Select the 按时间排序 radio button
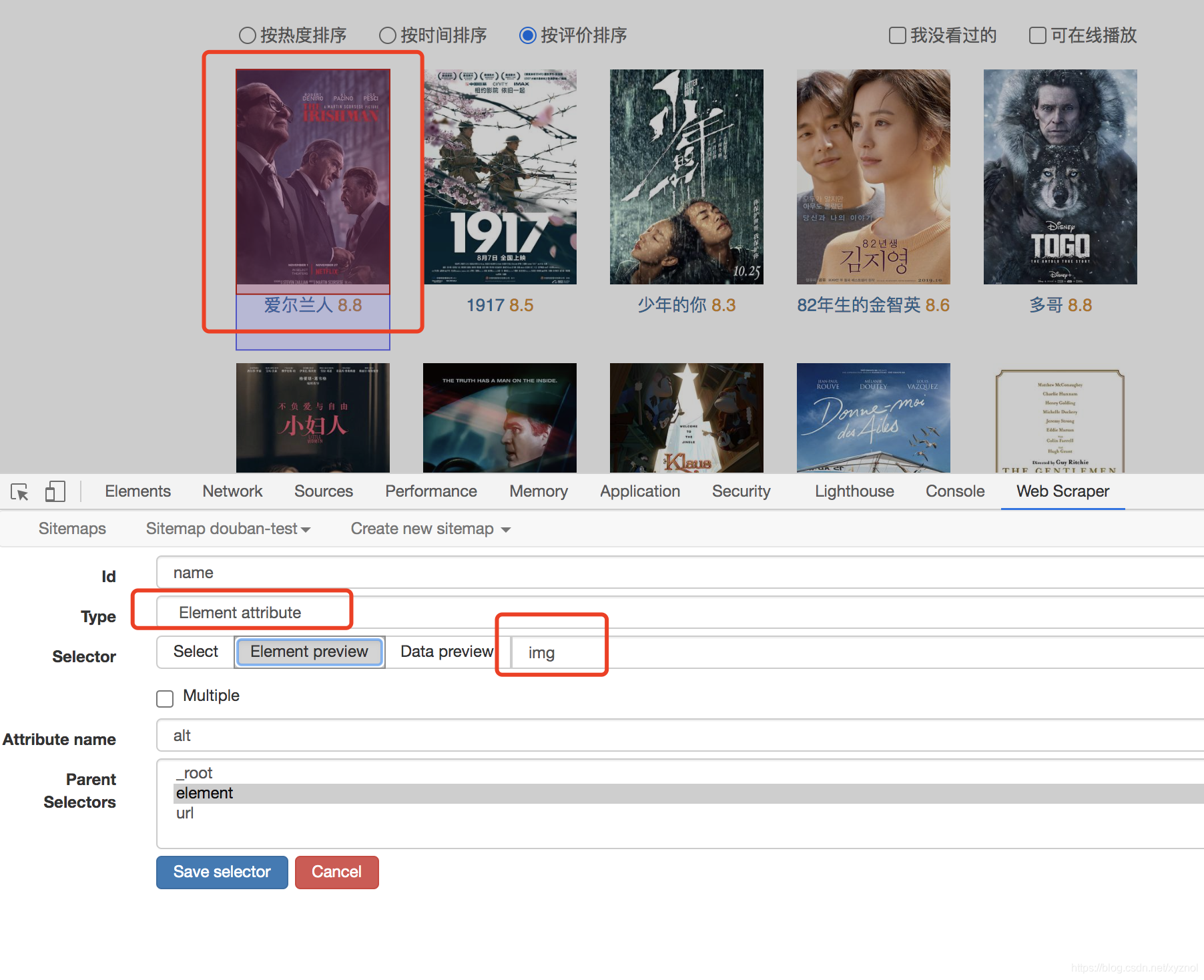This screenshot has width=1204, height=980. tap(388, 35)
